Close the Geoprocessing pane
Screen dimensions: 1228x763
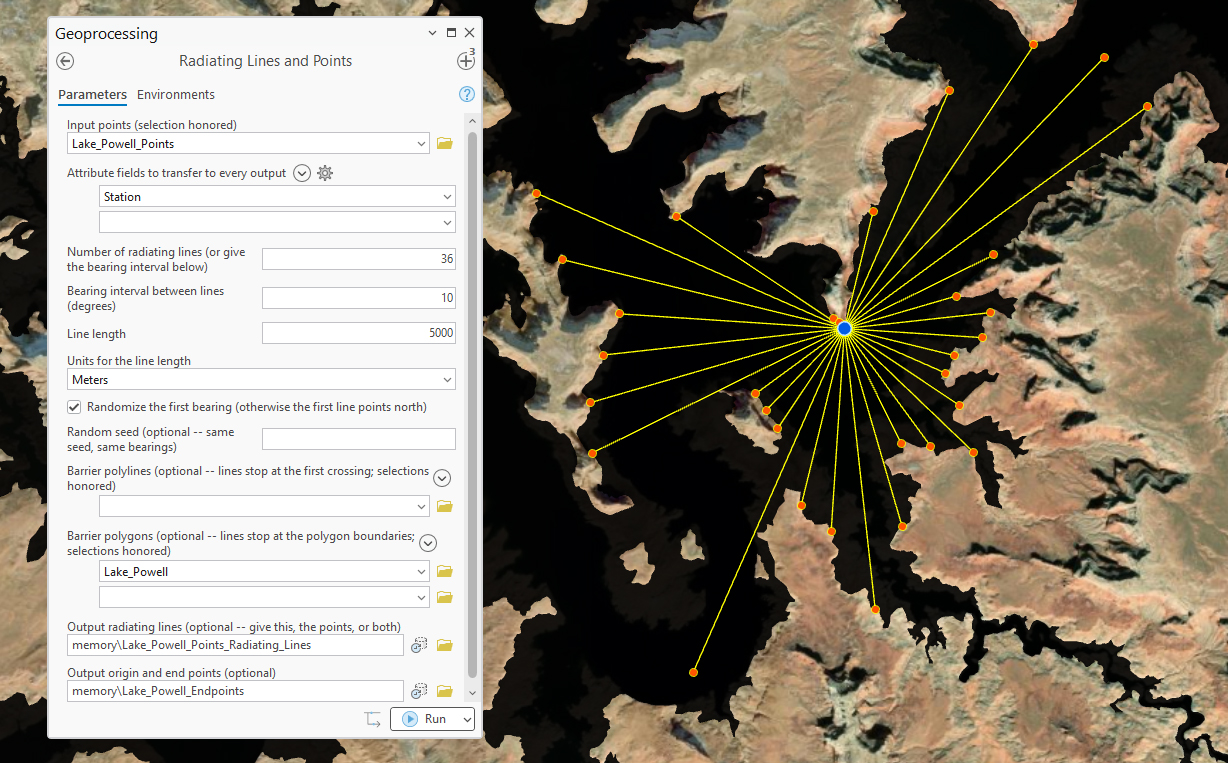pyautogui.click(x=469, y=33)
